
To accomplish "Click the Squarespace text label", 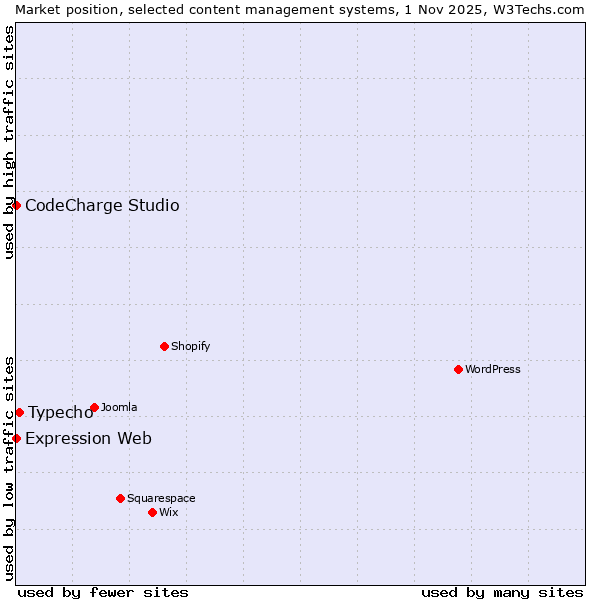I will (161, 498).
